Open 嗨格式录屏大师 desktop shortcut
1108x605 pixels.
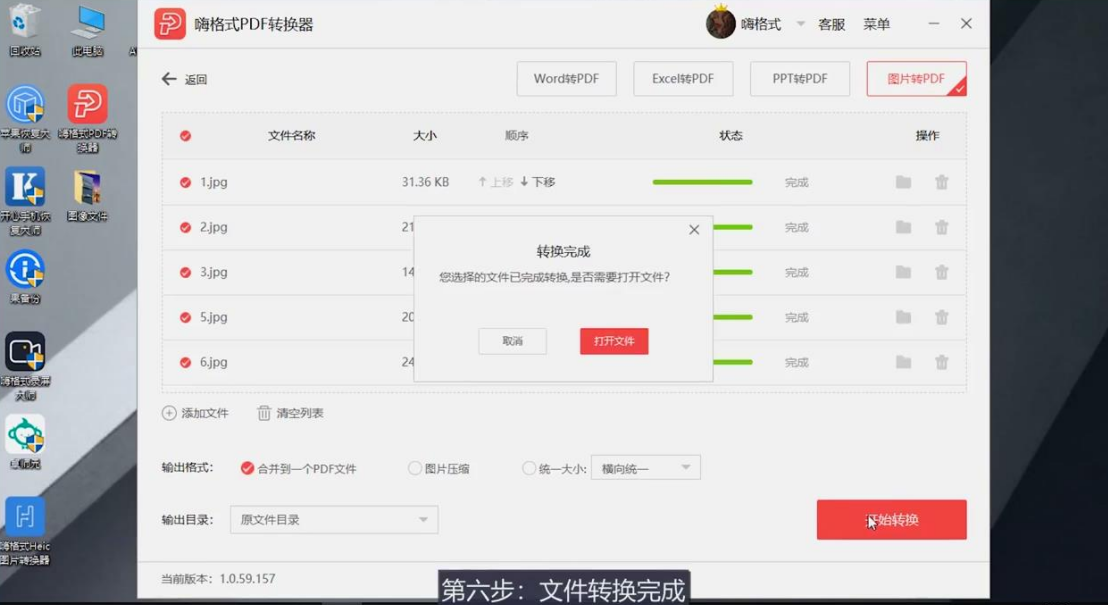[25, 366]
